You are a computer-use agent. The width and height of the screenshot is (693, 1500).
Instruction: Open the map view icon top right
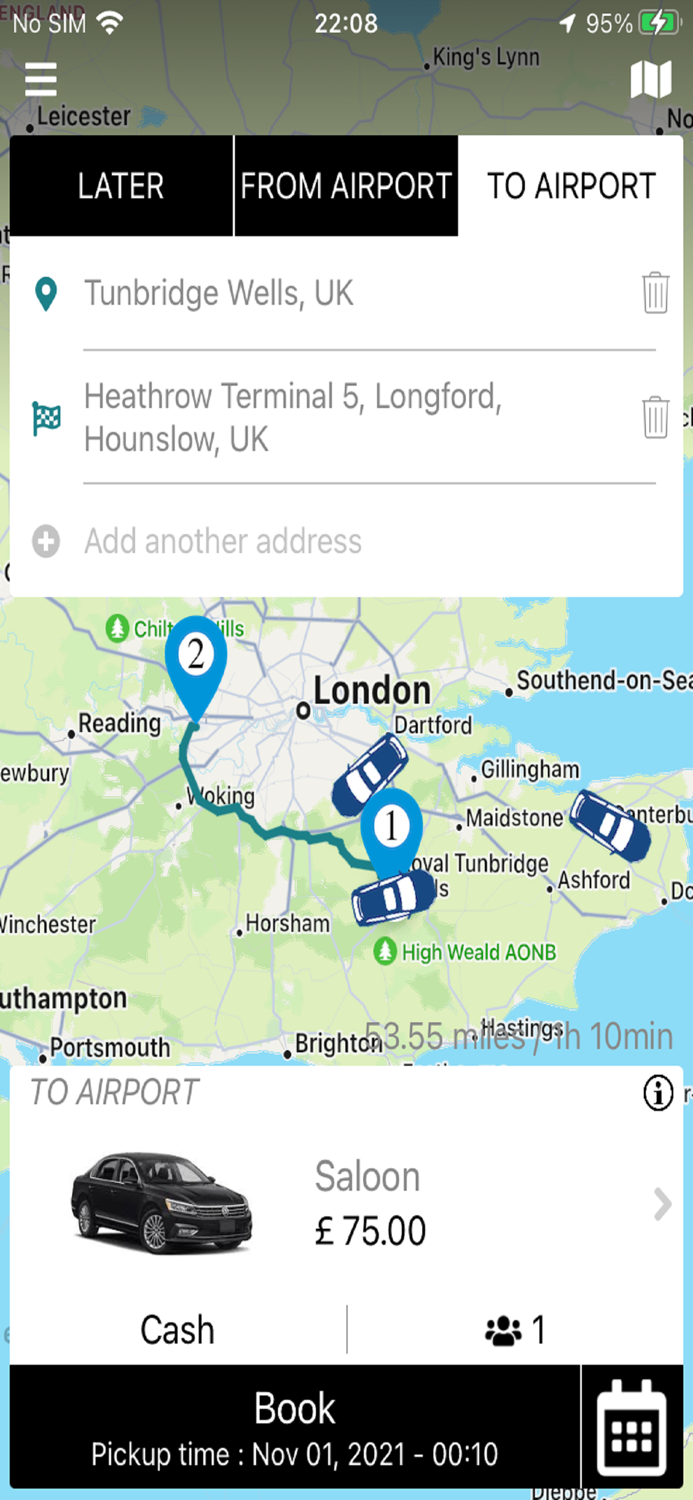(651, 78)
